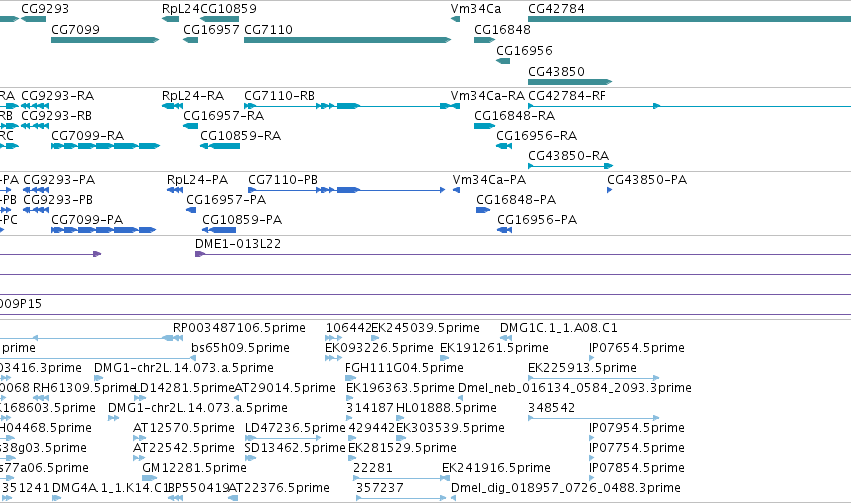Click the CG7110-PB protein label
This screenshot has height=503, width=851.
pos(283,180)
